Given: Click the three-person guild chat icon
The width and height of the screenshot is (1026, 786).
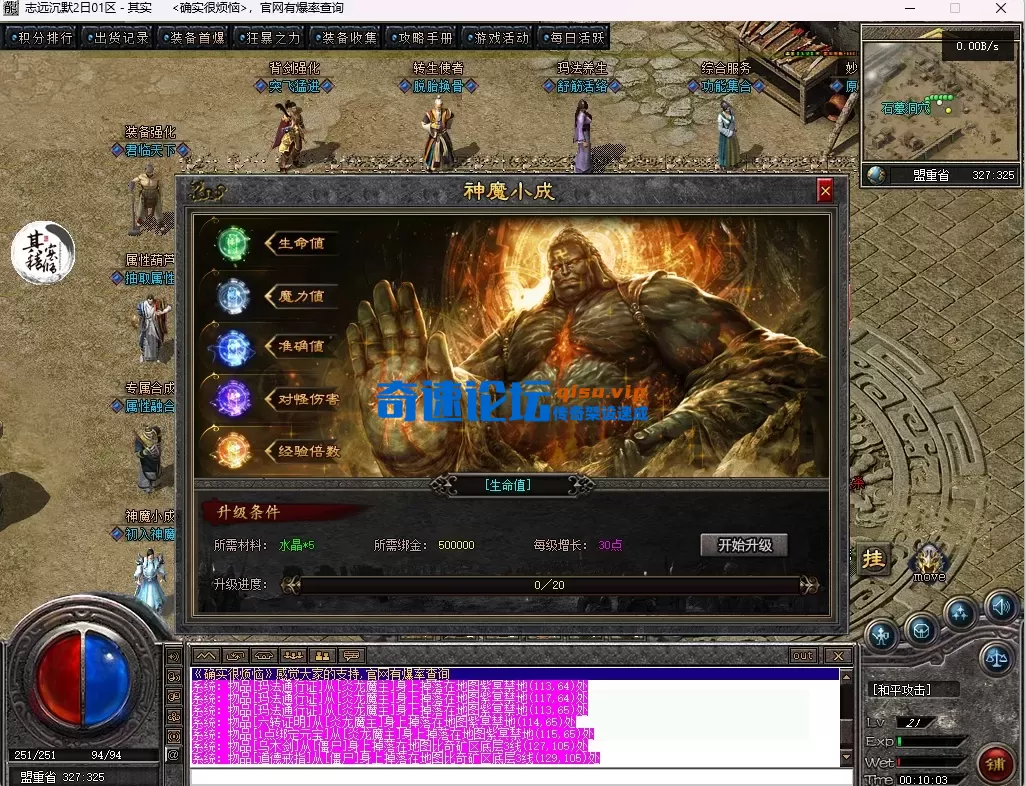Looking at the screenshot, I should click(294, 656).
